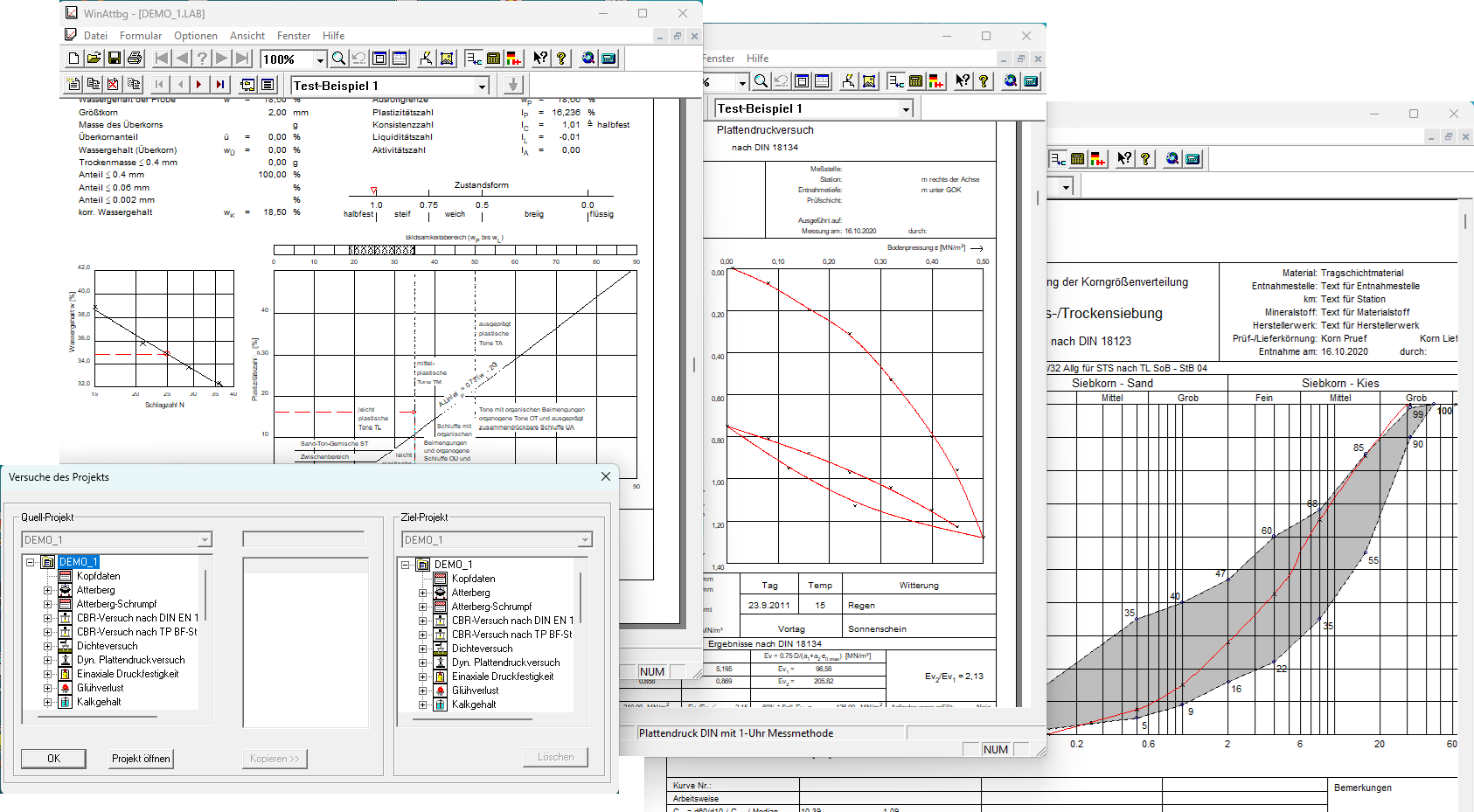Close Versuche des Projekts dialog

coord(606,476)
